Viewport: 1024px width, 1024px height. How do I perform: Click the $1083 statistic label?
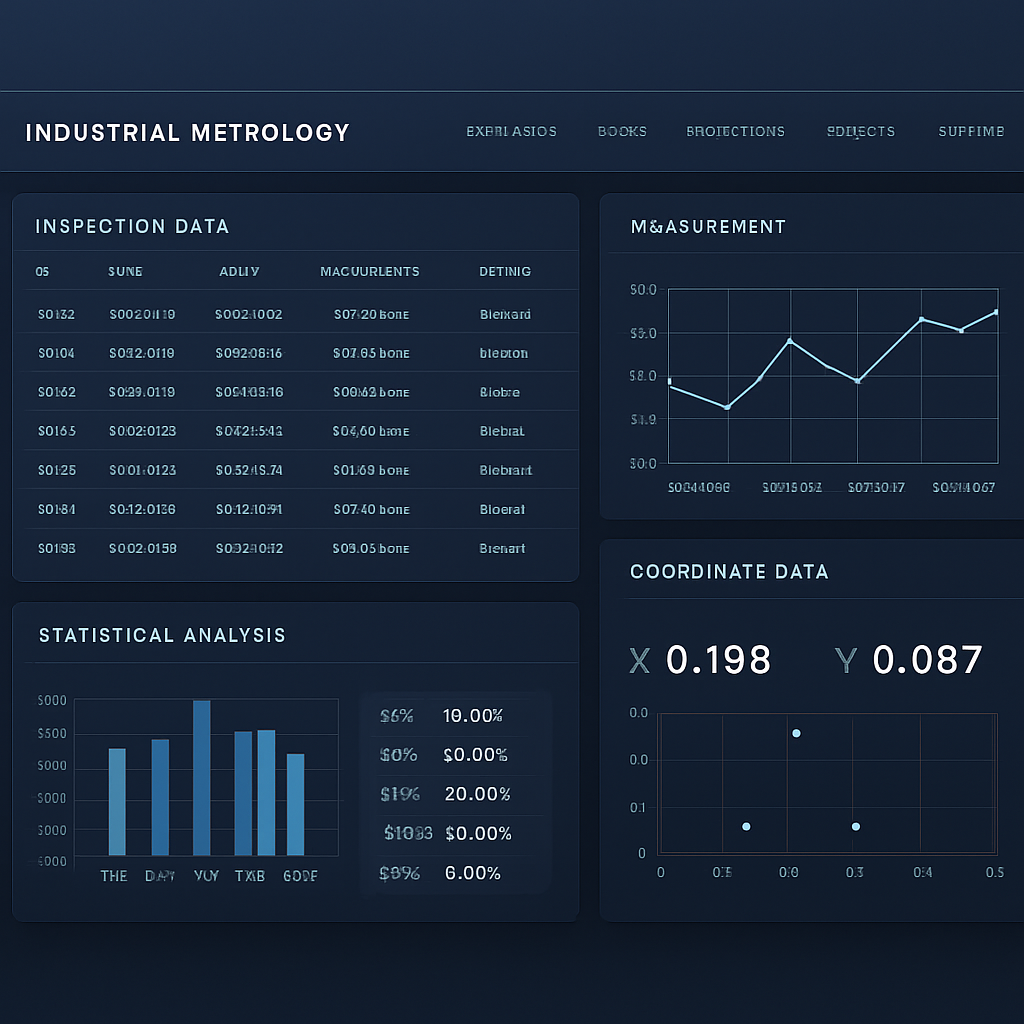pos(408,833)
